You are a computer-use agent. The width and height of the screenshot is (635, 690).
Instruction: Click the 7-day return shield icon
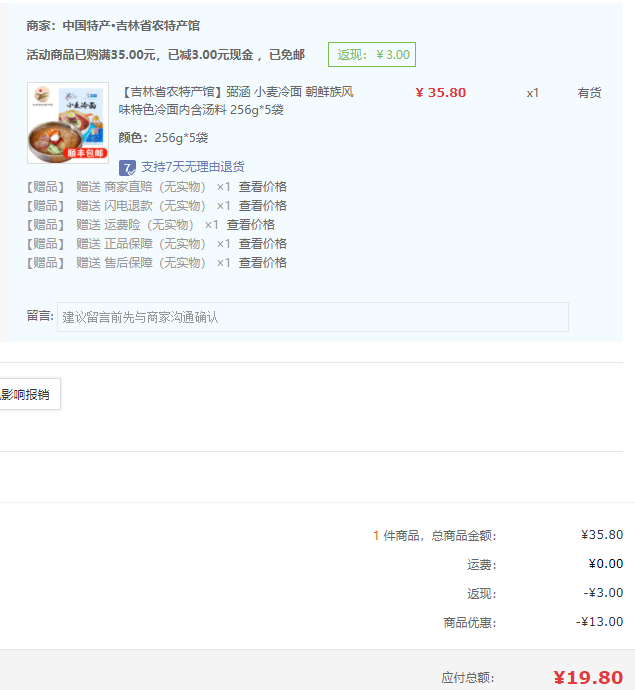pos(127,167)
